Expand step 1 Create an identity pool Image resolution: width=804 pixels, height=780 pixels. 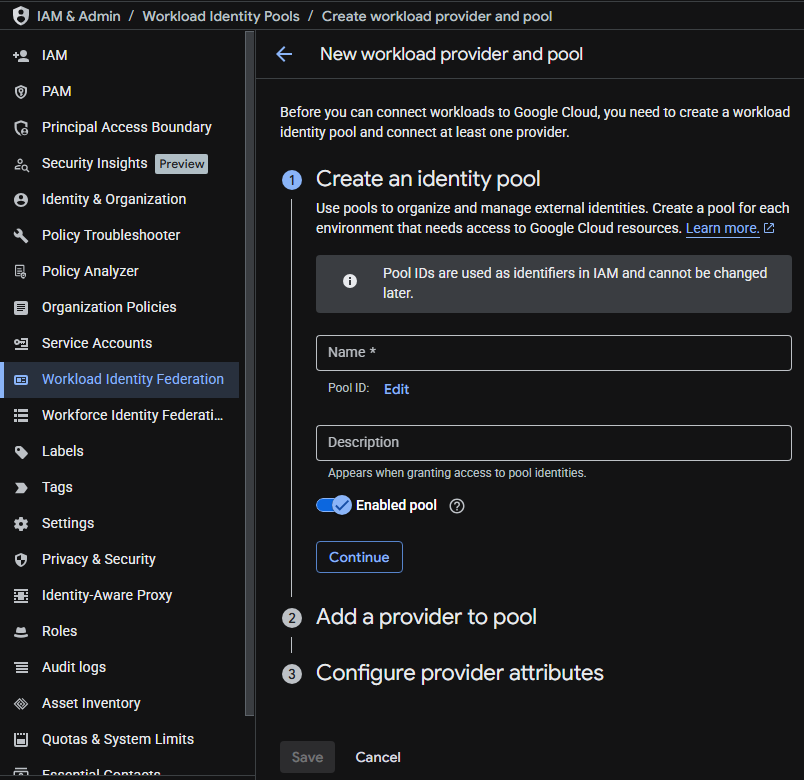tap(428, 179)
